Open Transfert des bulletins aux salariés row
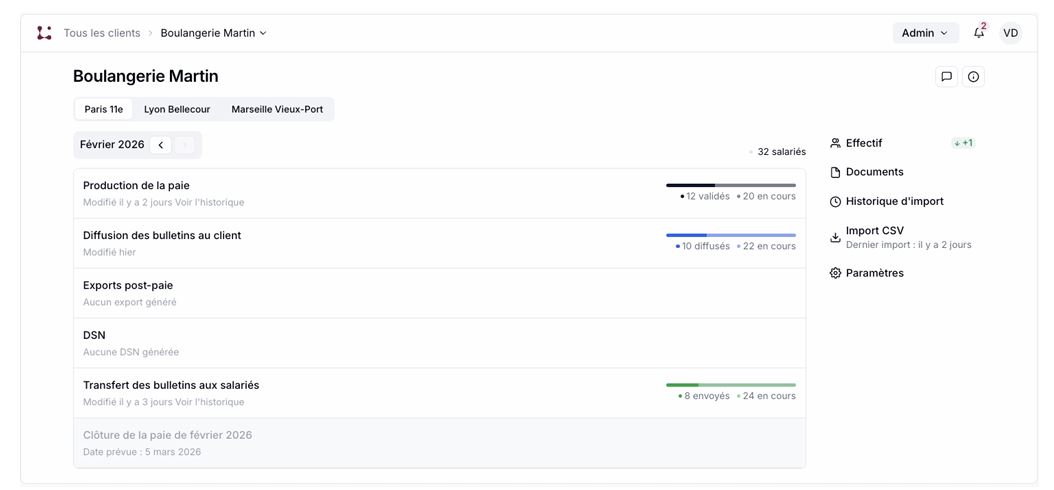This screenshot has width=1054, height=490. click(440, 393)
